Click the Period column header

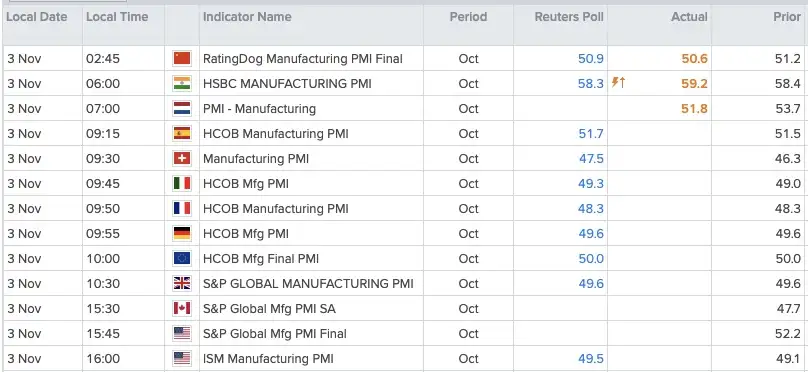(x=468, y=17)
